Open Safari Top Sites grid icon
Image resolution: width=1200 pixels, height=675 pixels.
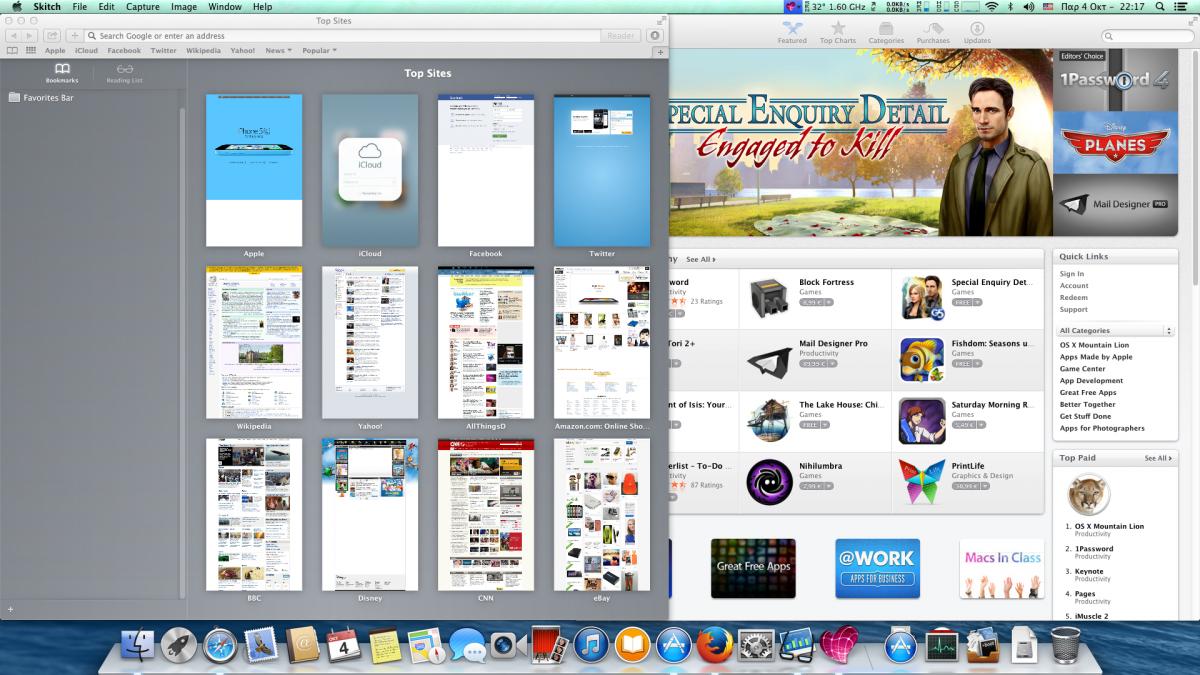point(31,50)
